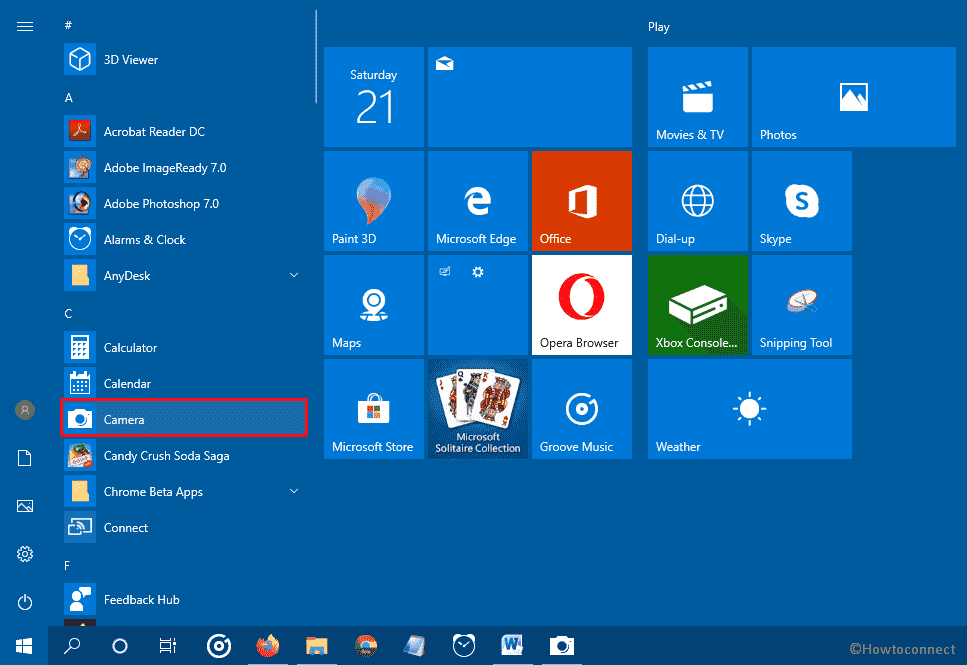This screenshot has width=967, height=665.
Task: Open the Maps tile
Action: (x=374, y=305)
